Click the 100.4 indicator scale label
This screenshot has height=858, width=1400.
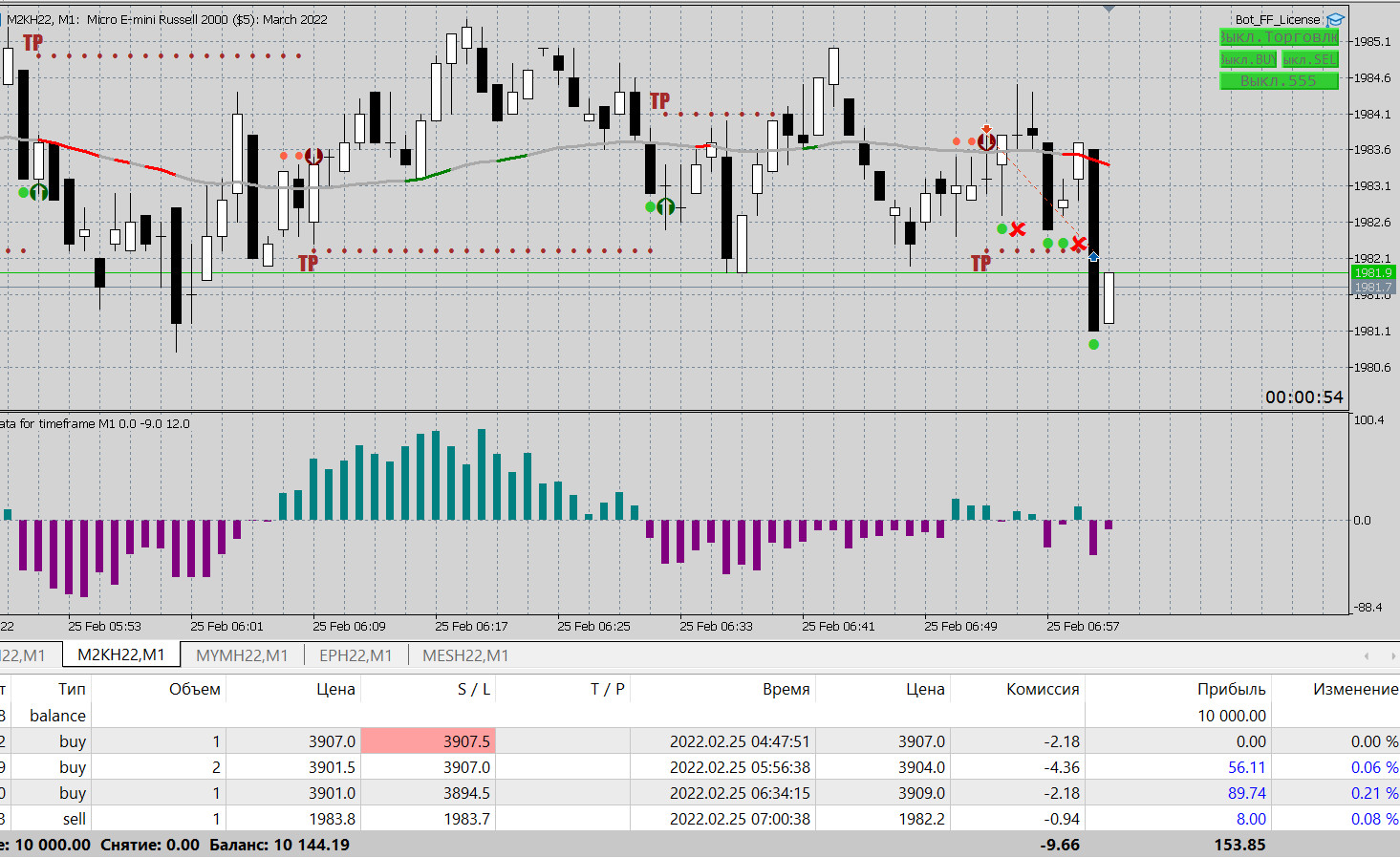point(1369,420)
